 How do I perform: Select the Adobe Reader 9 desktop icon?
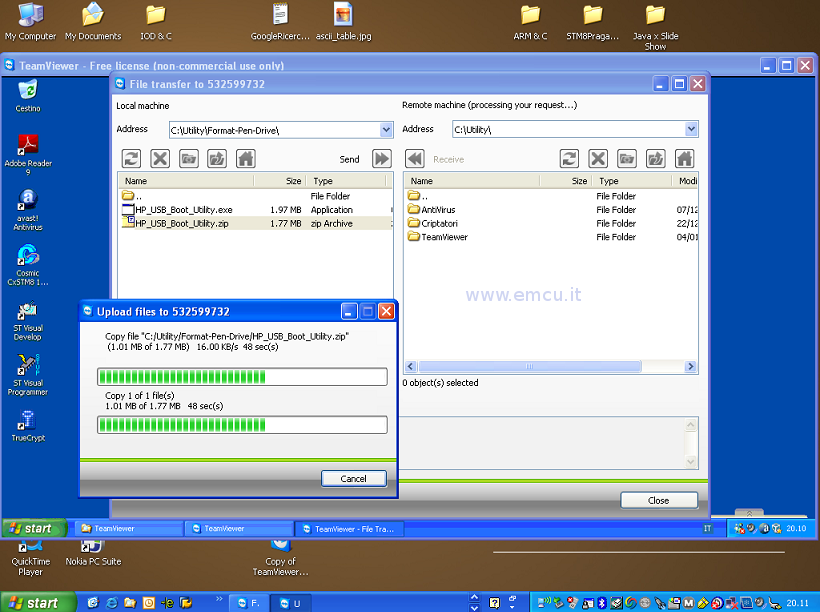28,154
